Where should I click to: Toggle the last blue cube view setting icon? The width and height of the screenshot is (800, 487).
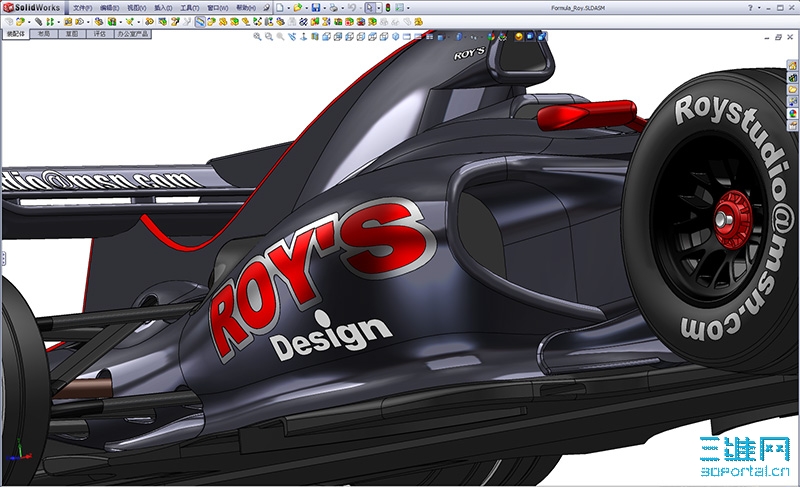(542, 36)
